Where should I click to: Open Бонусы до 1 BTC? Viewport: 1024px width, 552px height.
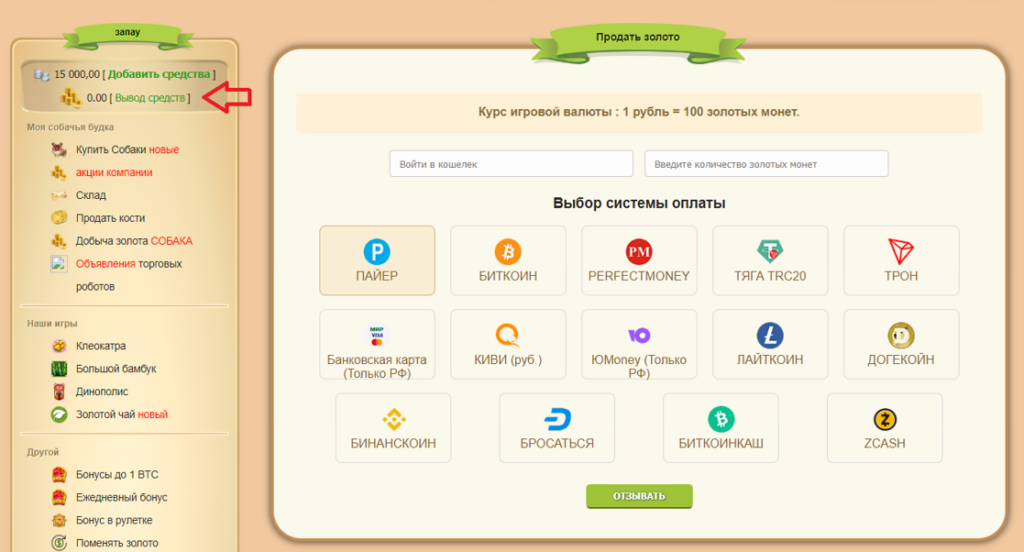coord(117,475)
